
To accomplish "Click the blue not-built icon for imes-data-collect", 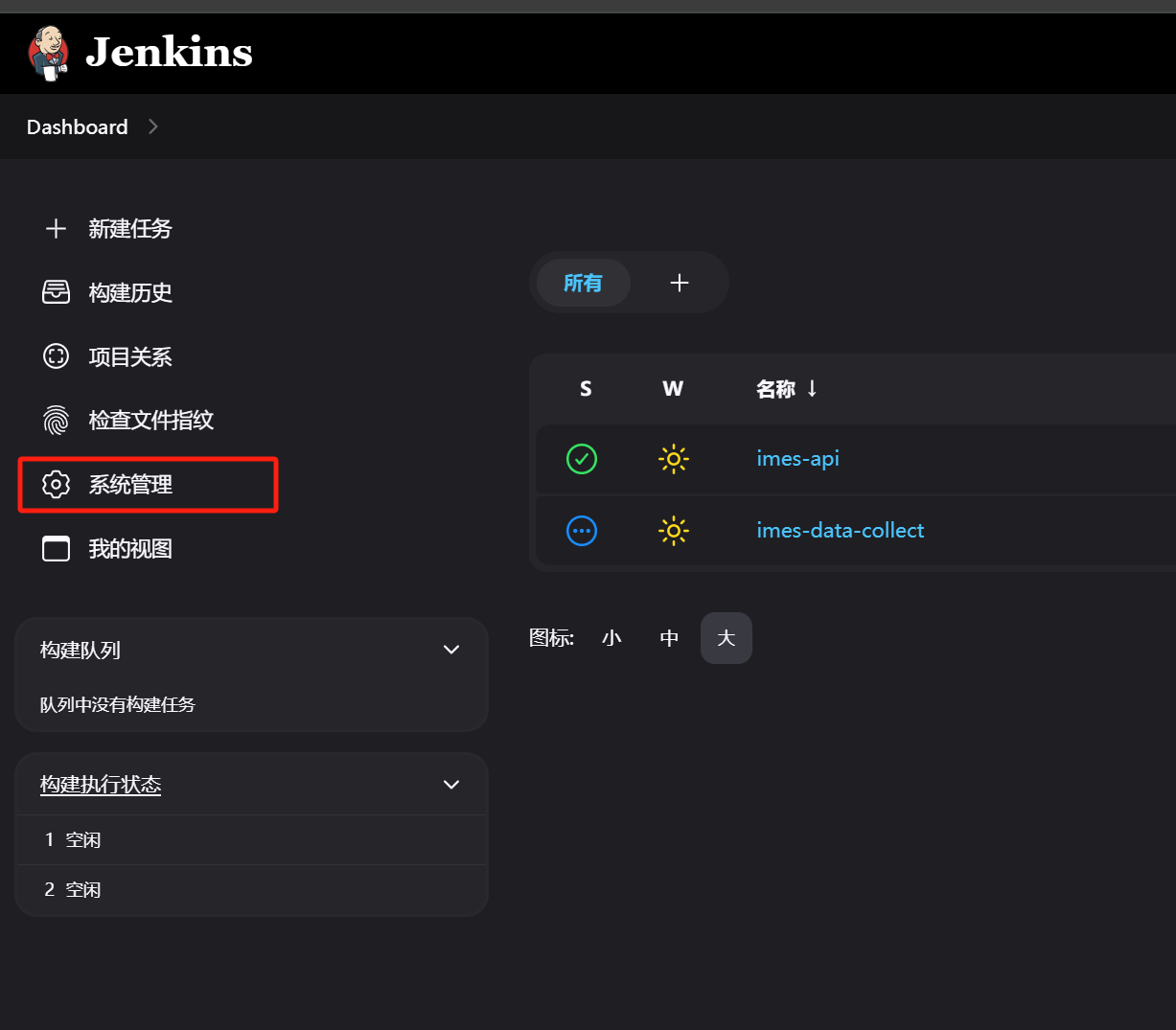I will pos(582,531).
